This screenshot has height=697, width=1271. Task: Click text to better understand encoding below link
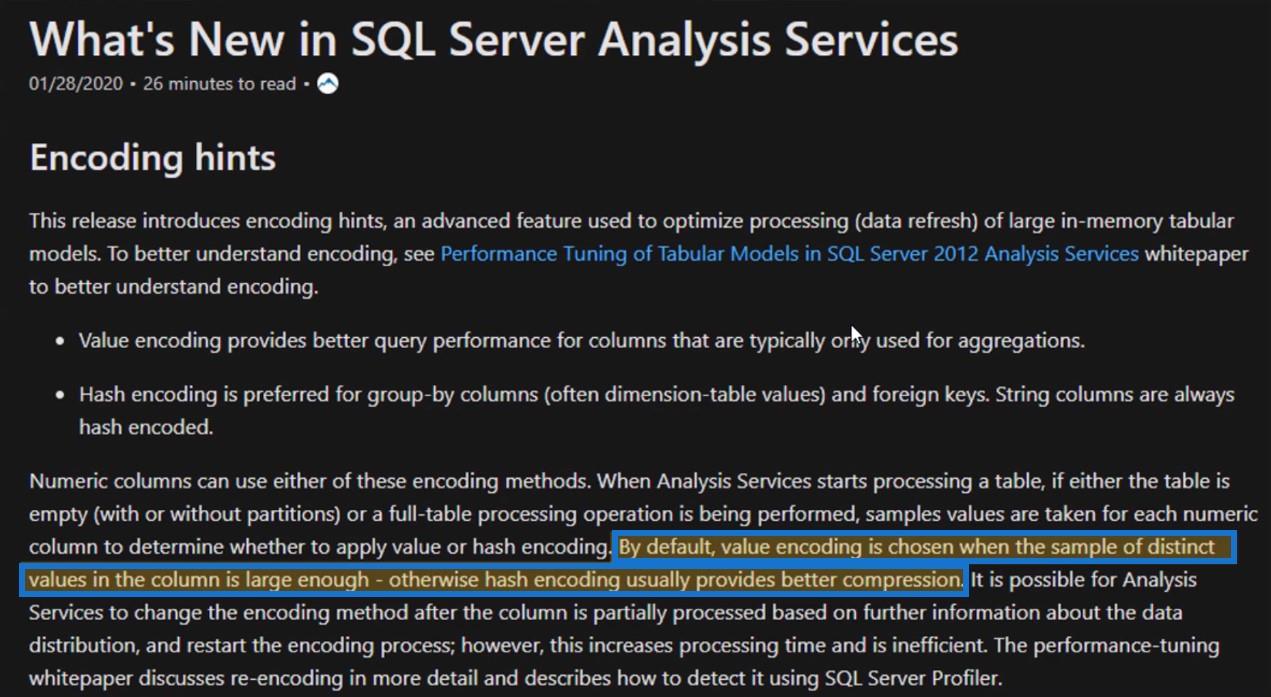173,288
